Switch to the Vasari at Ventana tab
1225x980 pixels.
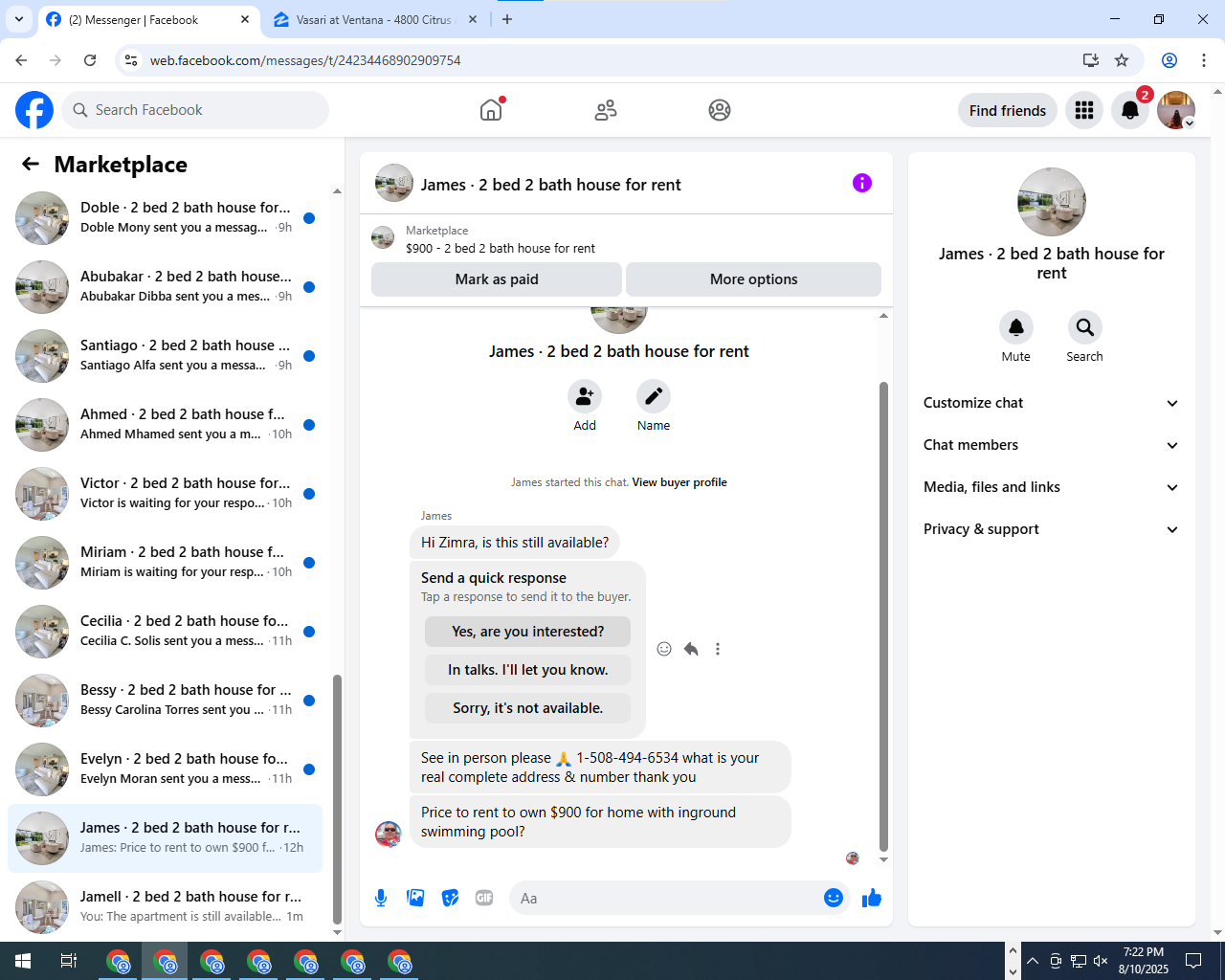[x=376, y=19]
